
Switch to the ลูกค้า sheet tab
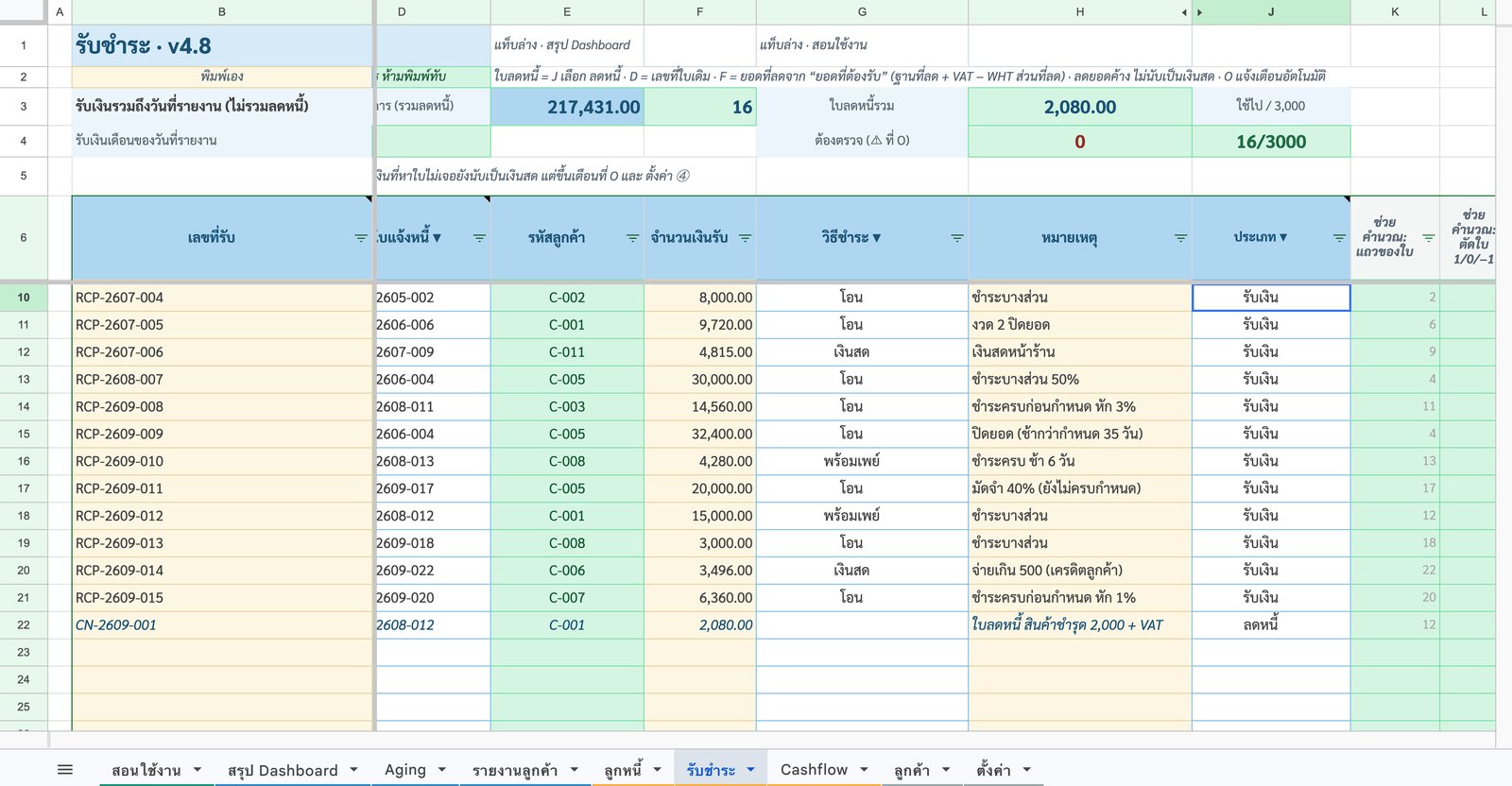[x=912, y=770]
